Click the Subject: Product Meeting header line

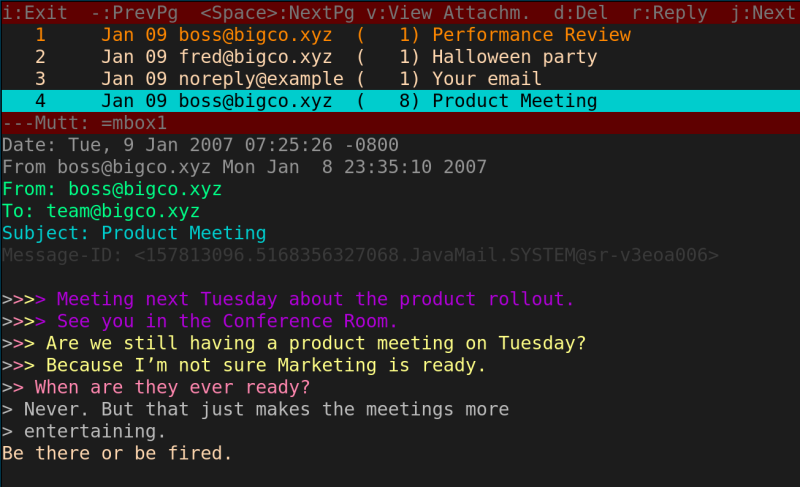[134, 233]
